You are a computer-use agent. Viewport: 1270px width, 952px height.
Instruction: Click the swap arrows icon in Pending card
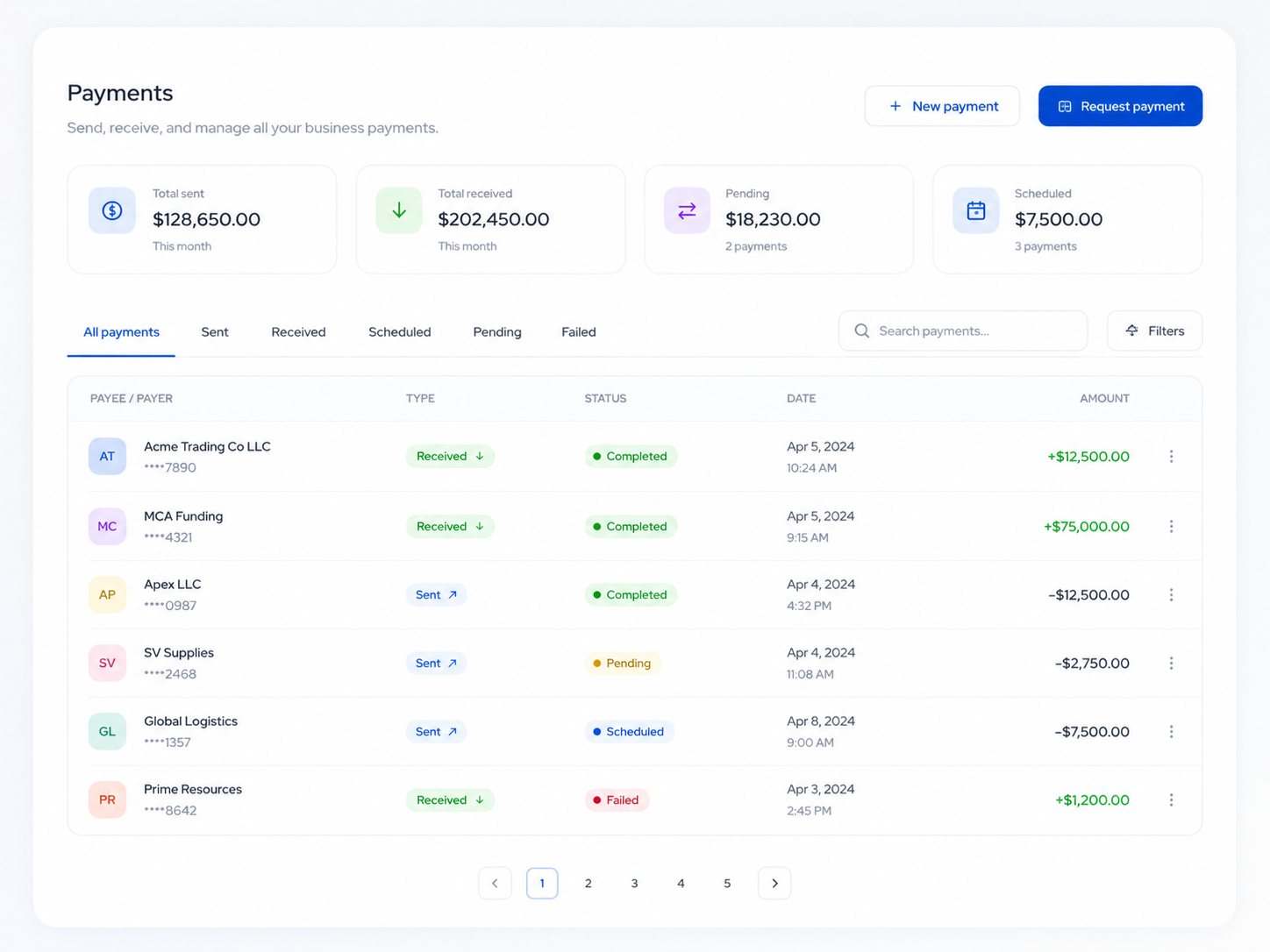687,210
